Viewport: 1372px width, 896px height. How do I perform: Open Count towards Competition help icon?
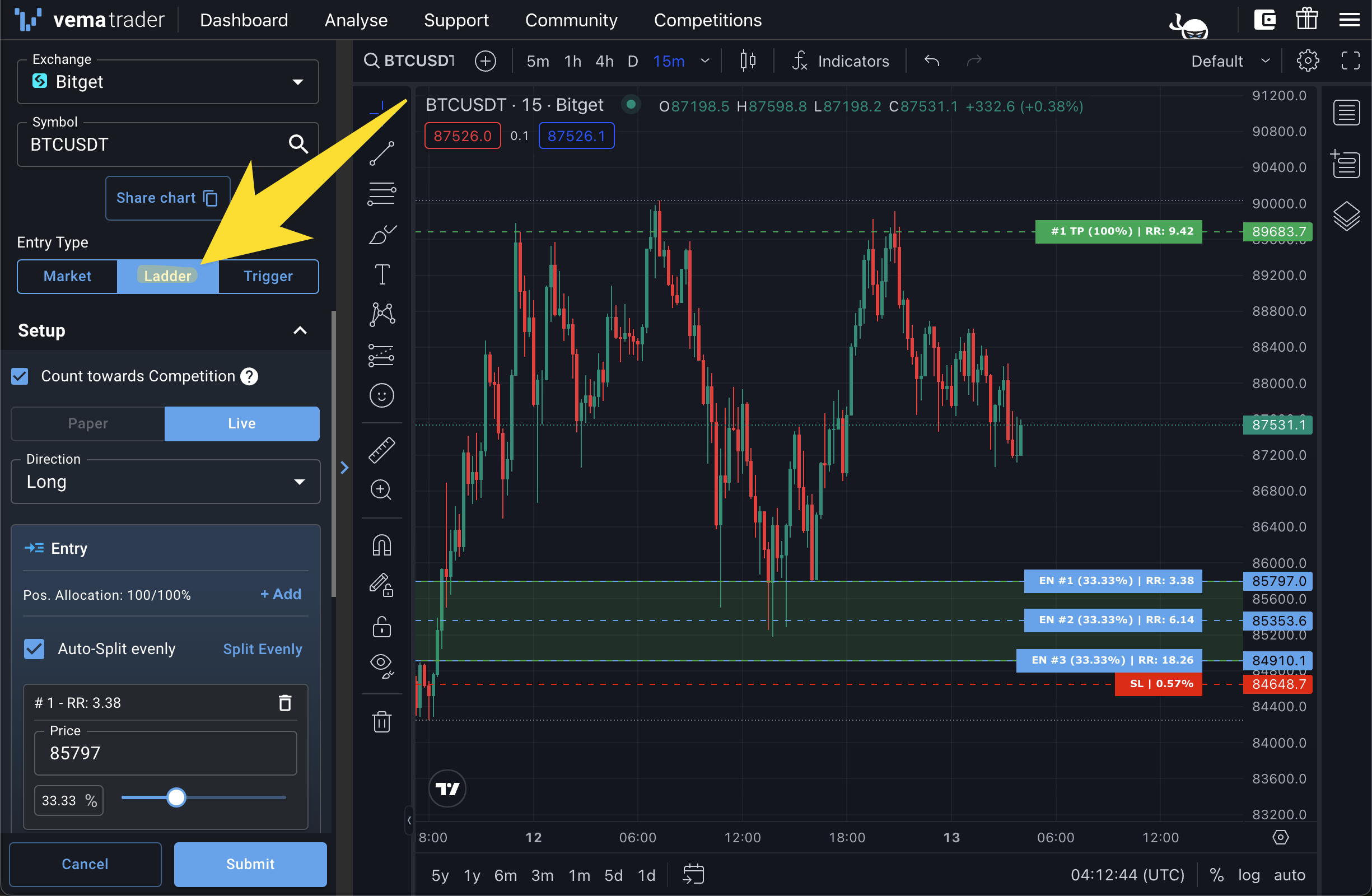249,376
